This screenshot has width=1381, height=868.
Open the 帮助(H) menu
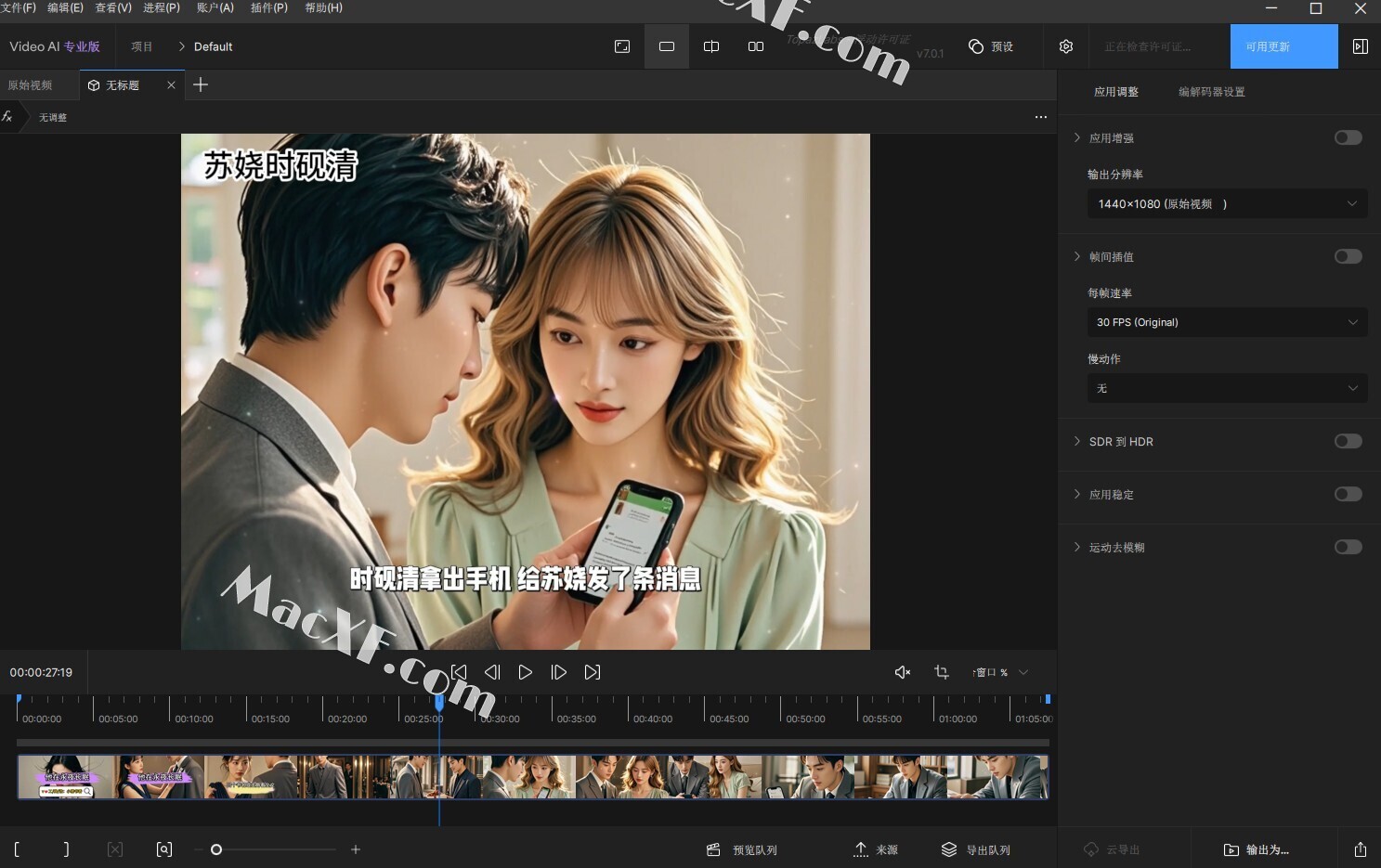coord(324,7)
